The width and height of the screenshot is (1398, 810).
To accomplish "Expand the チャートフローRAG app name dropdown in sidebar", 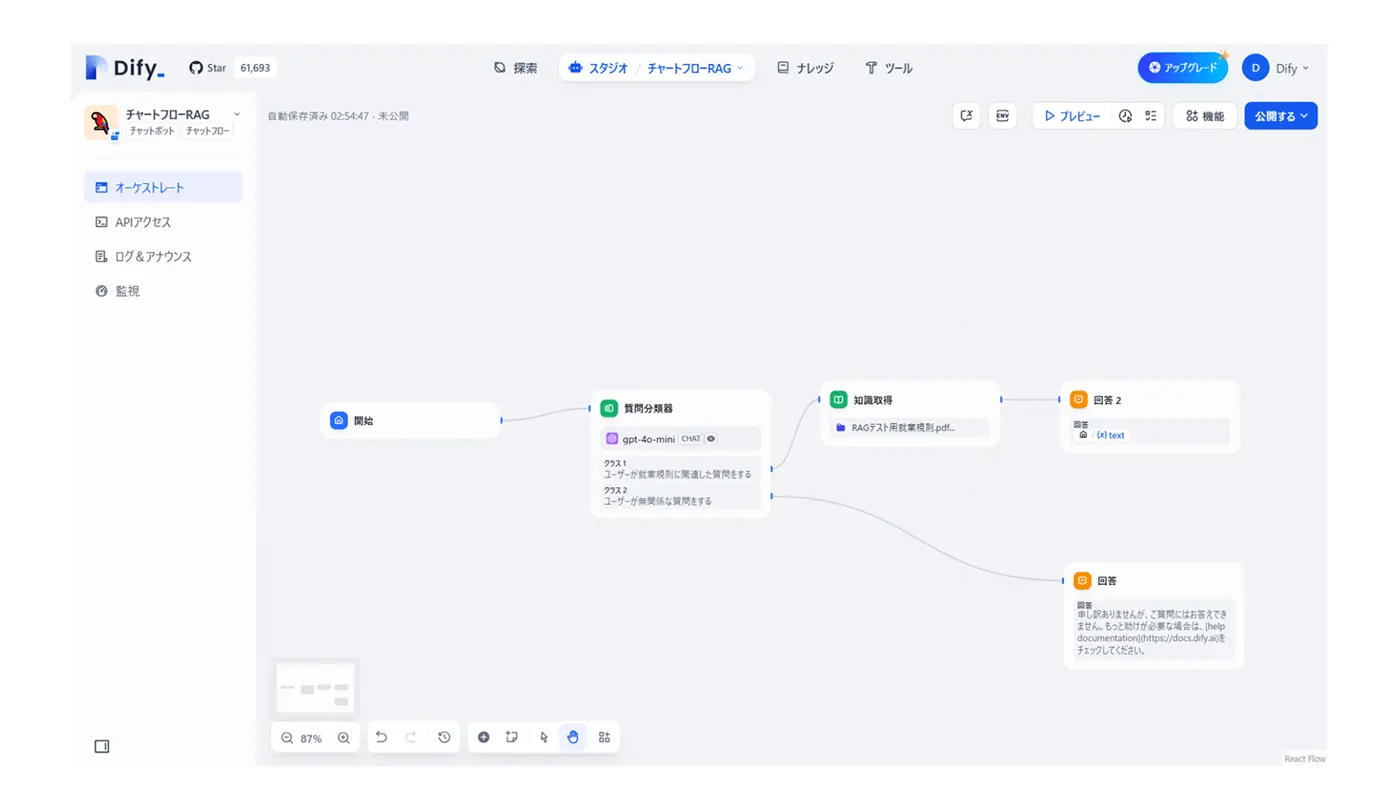I will point(237,115).
